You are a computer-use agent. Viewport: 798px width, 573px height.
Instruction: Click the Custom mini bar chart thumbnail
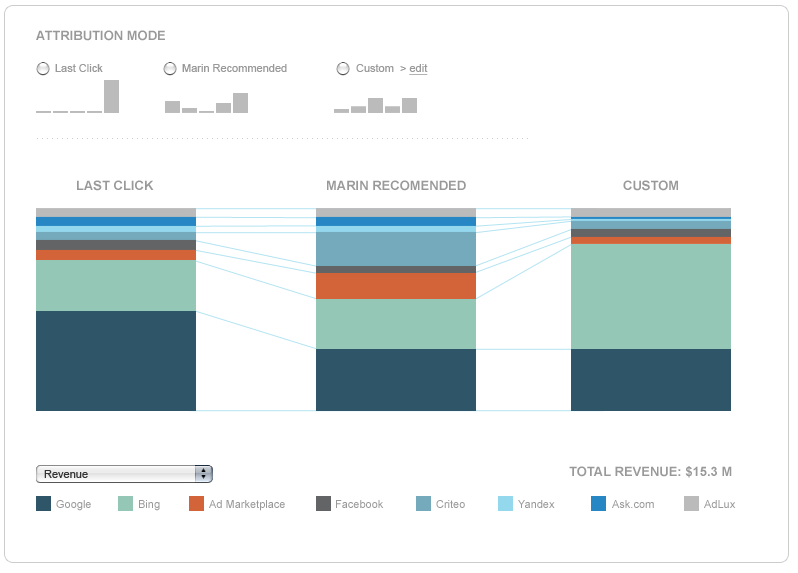375,105
